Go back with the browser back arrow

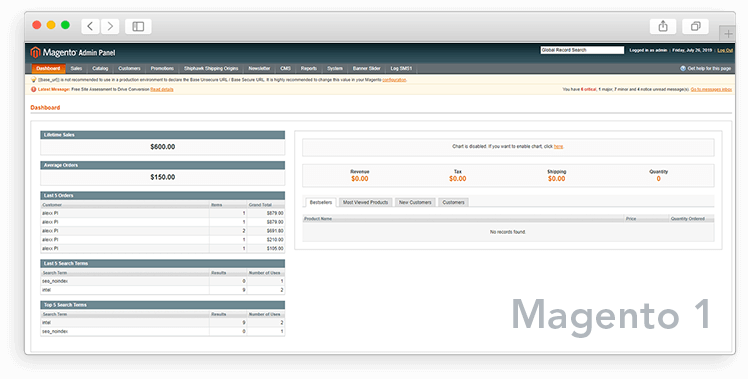click(x=90, y=26)
